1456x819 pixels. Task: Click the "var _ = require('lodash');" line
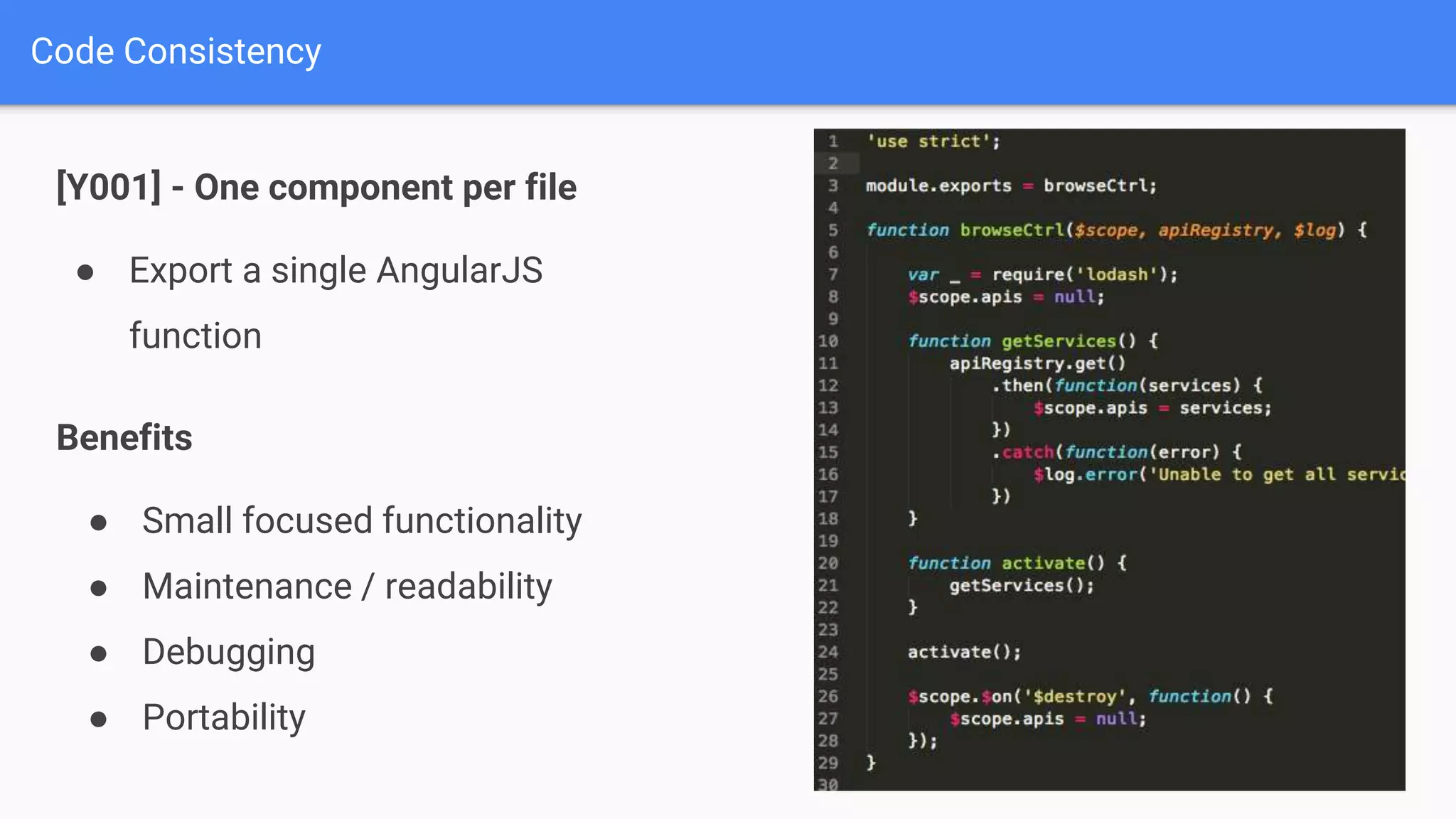click(x=1042, y=274)
